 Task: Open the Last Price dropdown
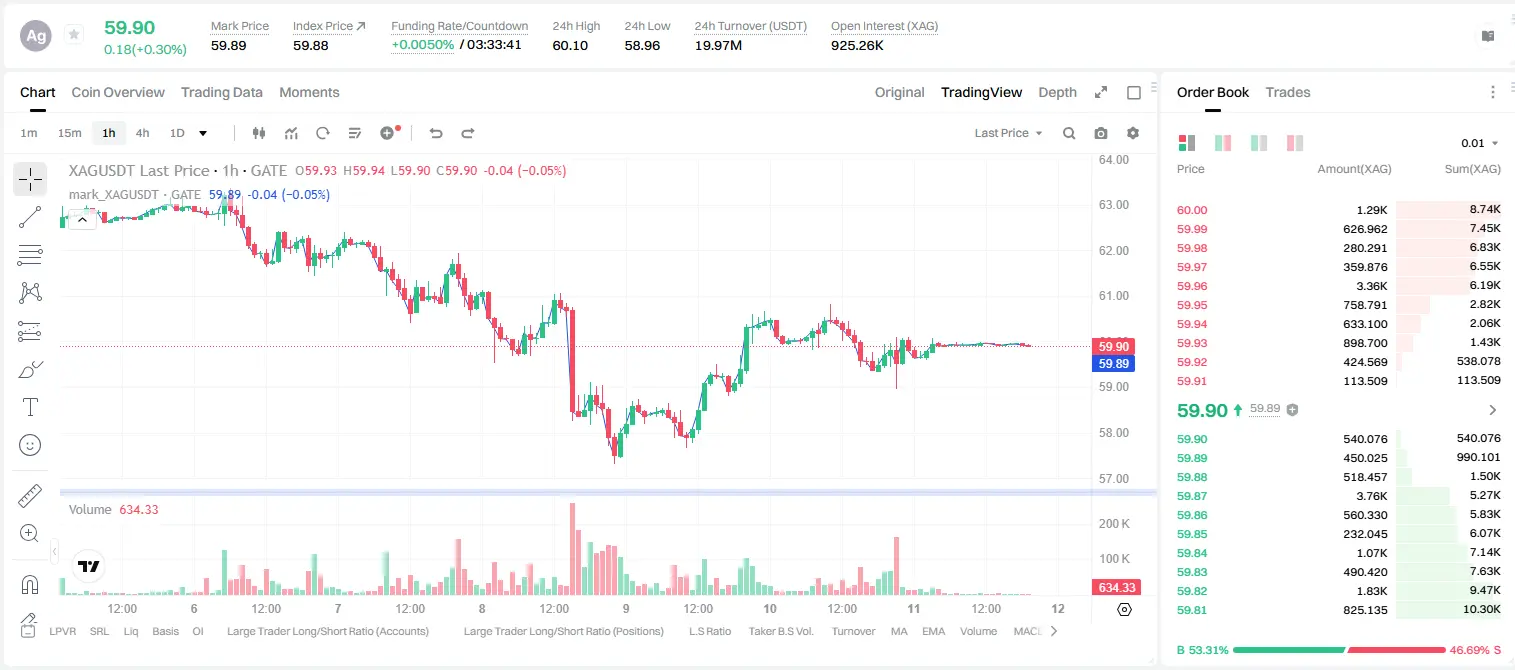(x=1008, y=133)
